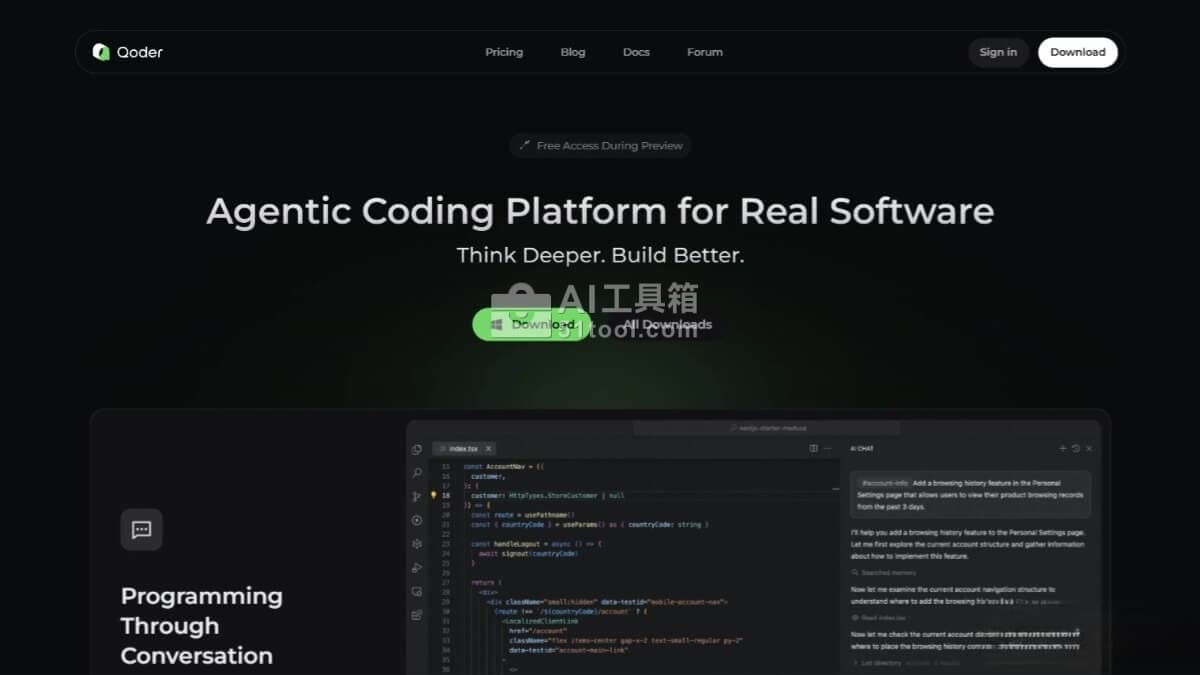Click the lightbulb icon beside line 18

pyautogui.click(x=433, y=495)
